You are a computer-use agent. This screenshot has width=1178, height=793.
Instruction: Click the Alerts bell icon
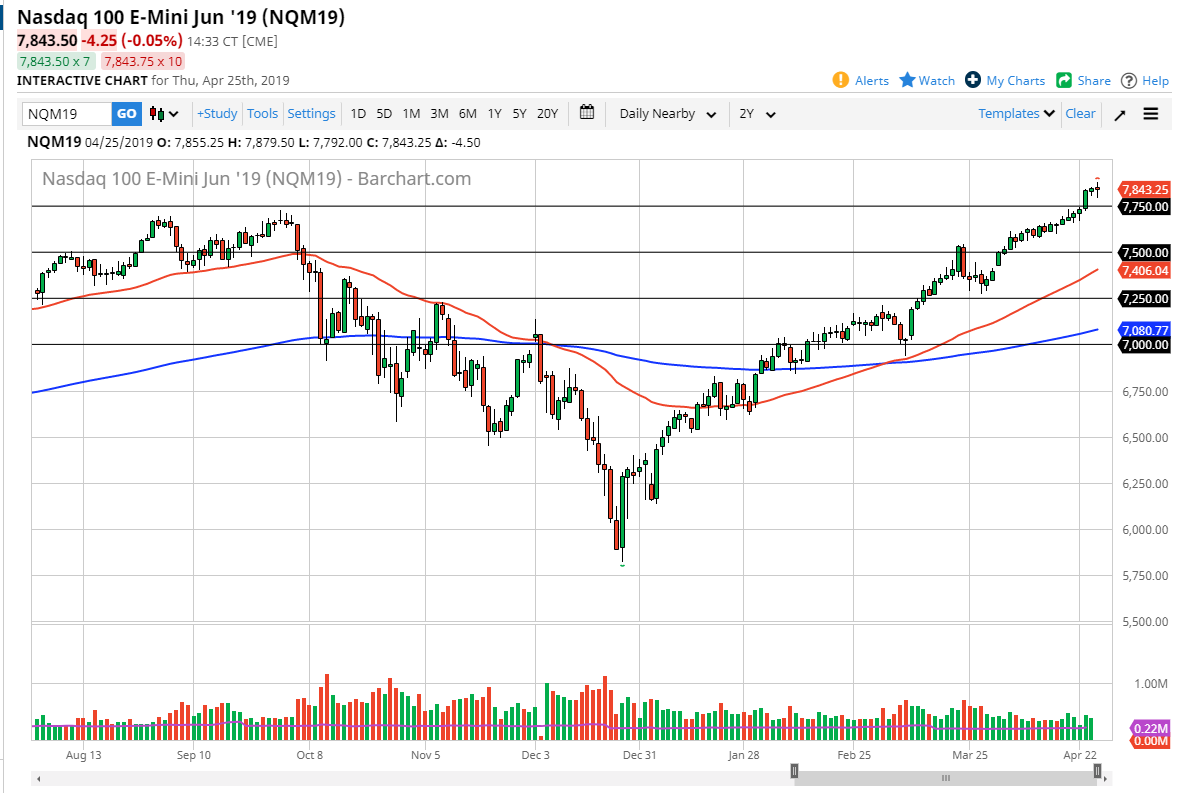tap(841, 81)
